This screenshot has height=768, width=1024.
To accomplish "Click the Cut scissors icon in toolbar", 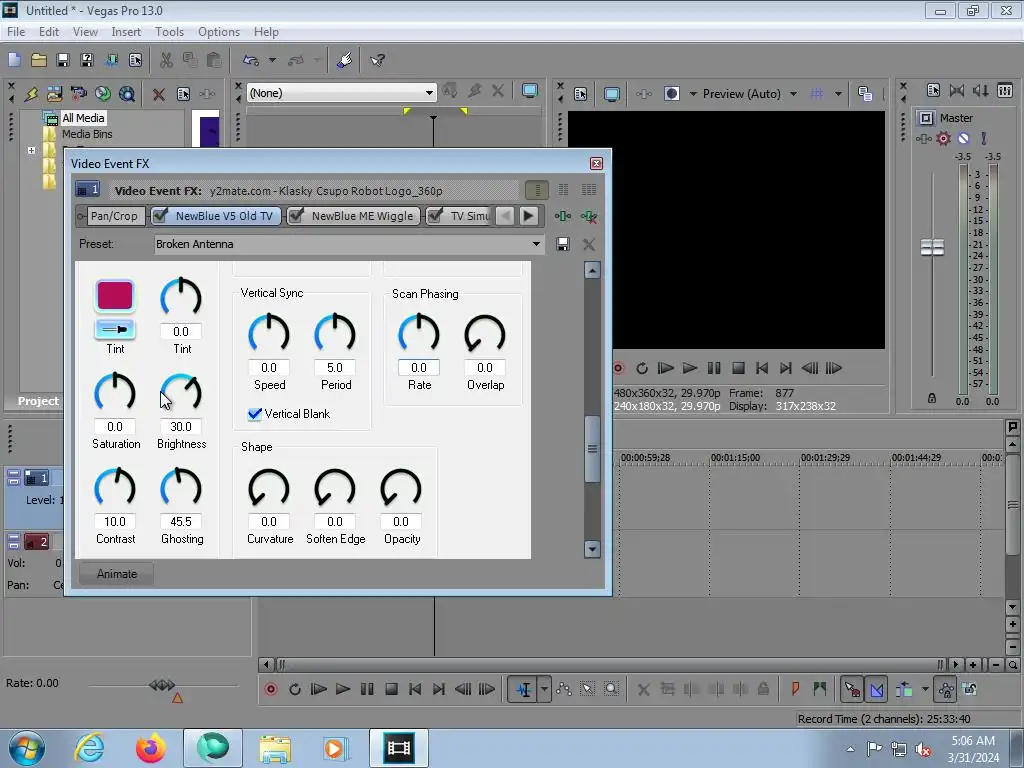I will click(x=166, y=60).
